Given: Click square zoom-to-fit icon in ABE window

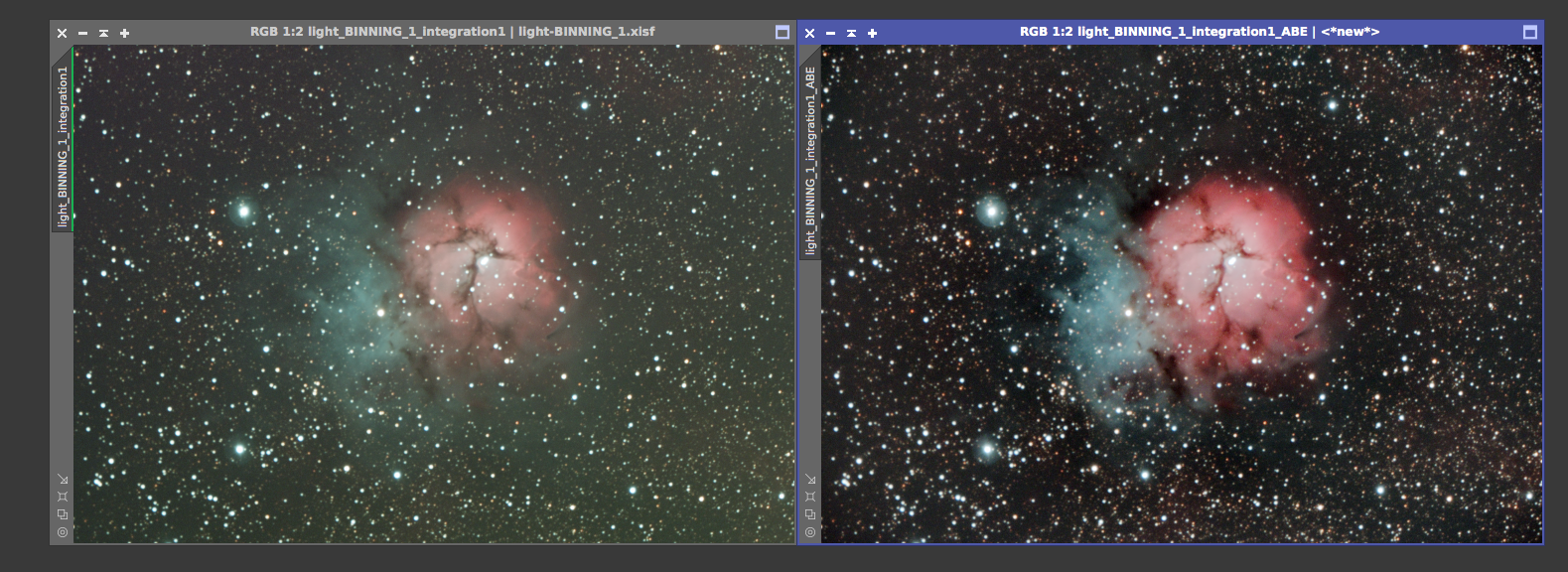Looking at the screenshot, I should [x=810, y=497].
